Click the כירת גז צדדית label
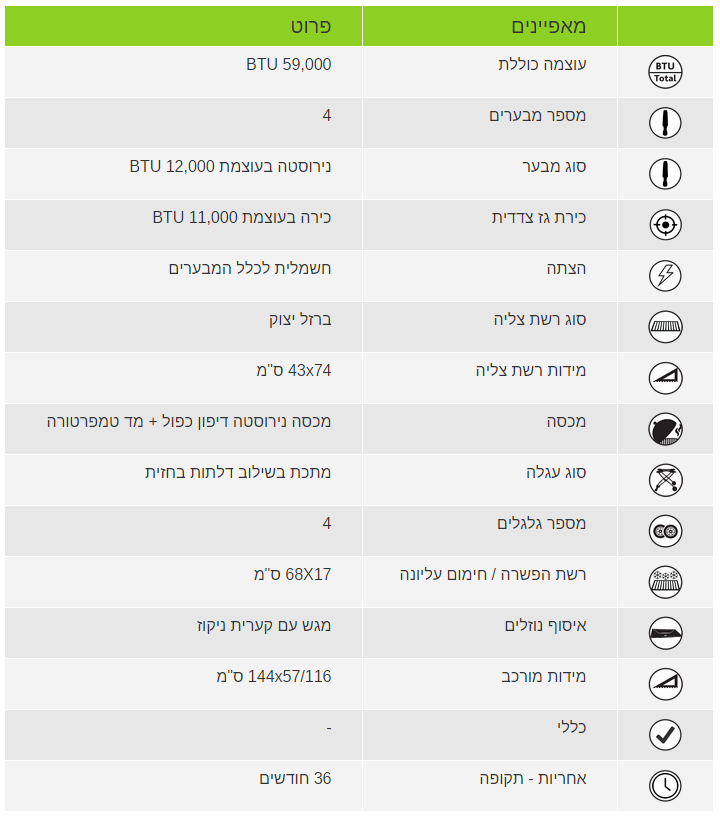Viewport: 720px width, 817px height. point(539,218)
